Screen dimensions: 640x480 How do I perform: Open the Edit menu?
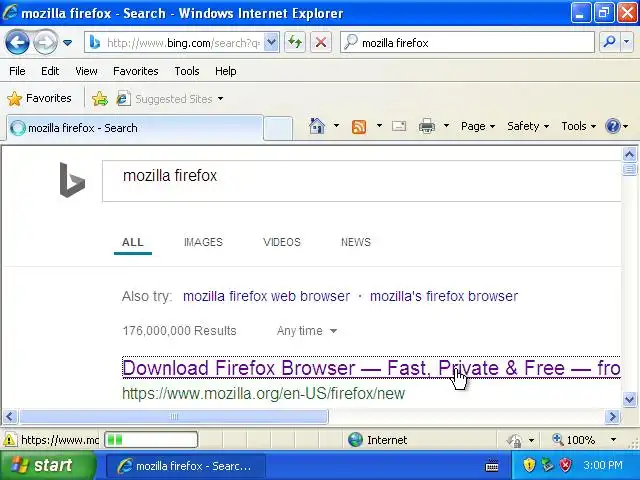click(50, 71)
